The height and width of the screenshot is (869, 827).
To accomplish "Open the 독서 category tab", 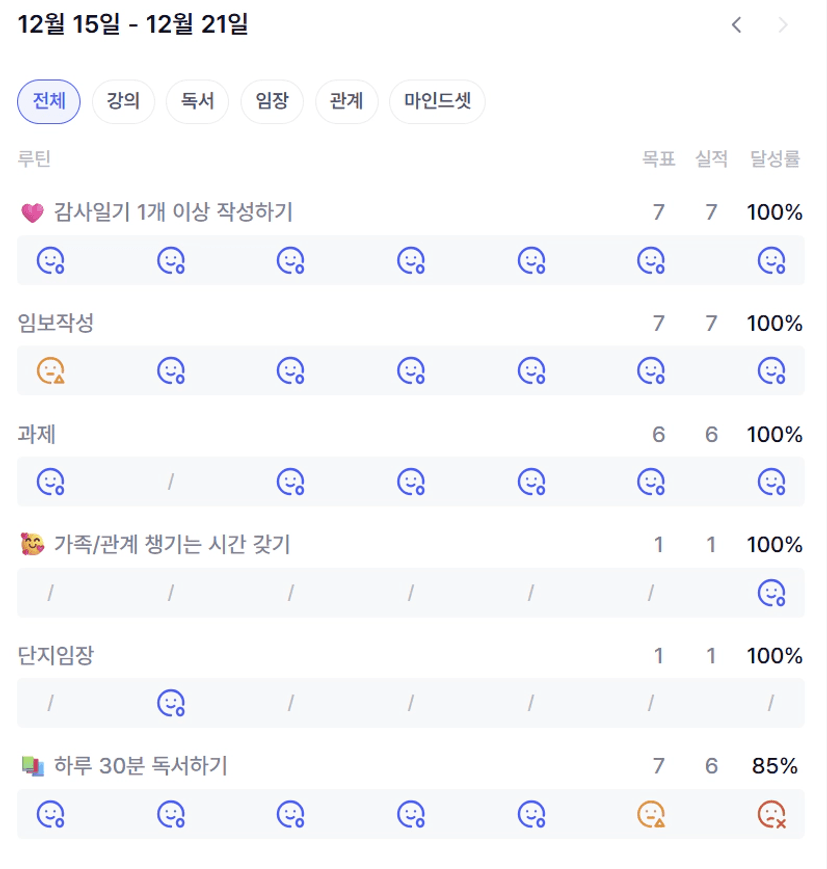I will [197, 101].
